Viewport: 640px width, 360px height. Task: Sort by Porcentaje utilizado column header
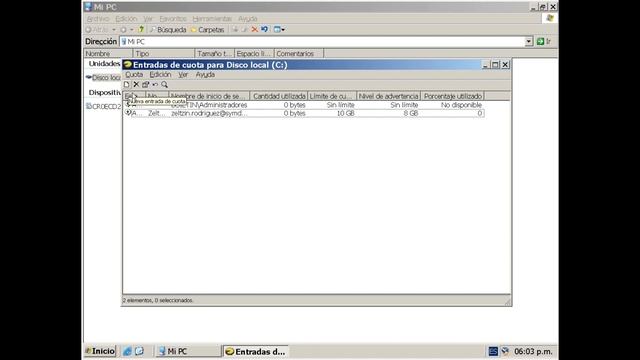[x=453, y=96]
